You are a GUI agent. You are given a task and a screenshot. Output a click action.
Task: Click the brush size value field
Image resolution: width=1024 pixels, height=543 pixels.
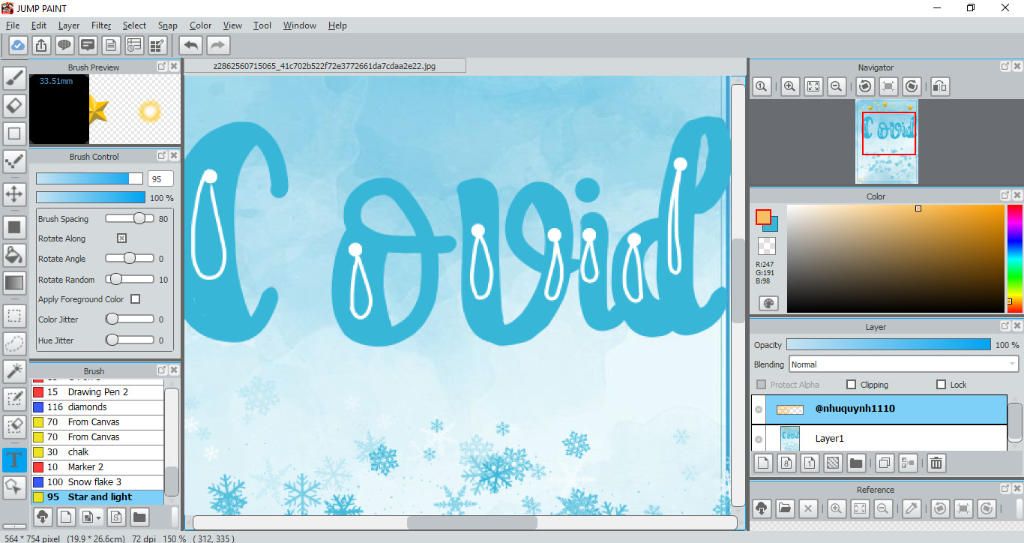click(160, 178)
